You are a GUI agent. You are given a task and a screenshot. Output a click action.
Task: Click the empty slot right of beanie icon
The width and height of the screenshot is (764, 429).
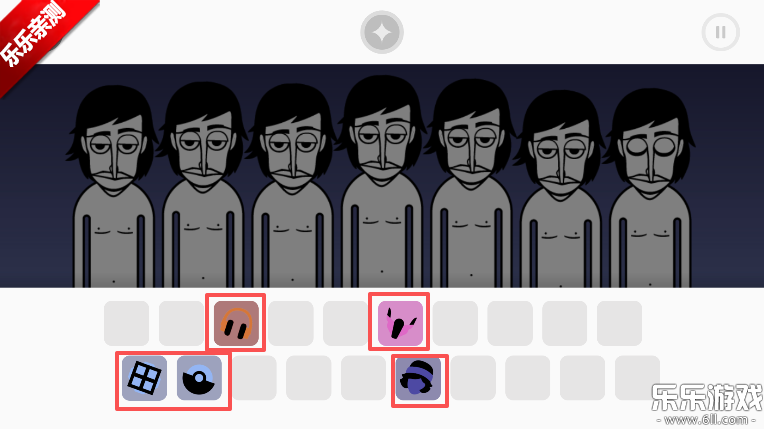[x=473, y=378]
